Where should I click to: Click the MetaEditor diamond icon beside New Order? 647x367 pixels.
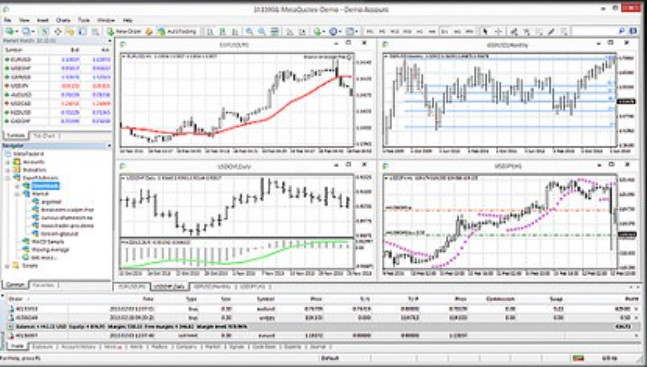pyautogui.click(x=149, y=31)
